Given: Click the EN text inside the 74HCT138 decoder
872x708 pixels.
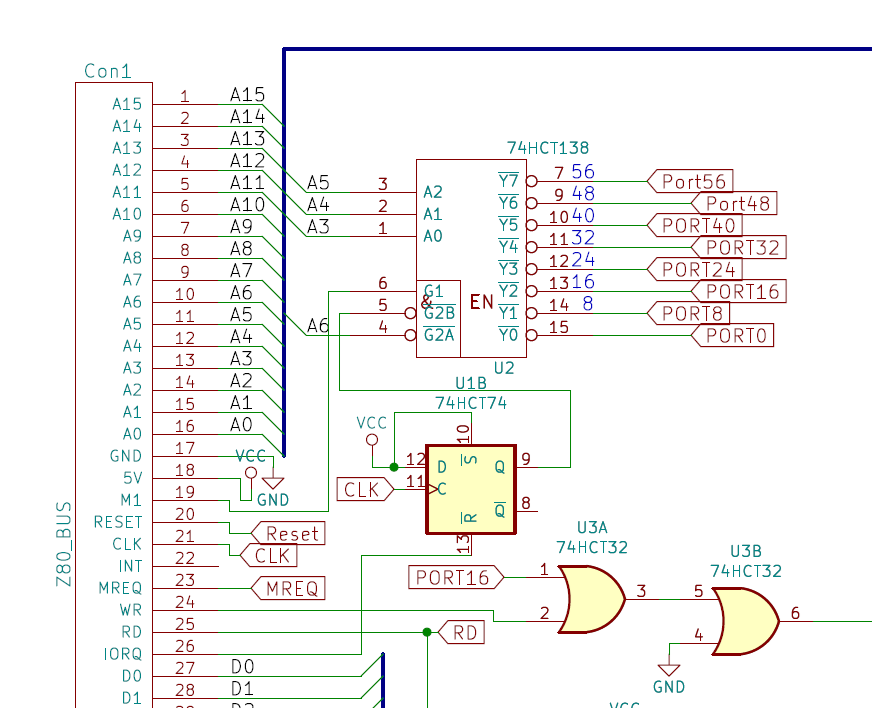Looking at the screenshot, I should [482, 302].
